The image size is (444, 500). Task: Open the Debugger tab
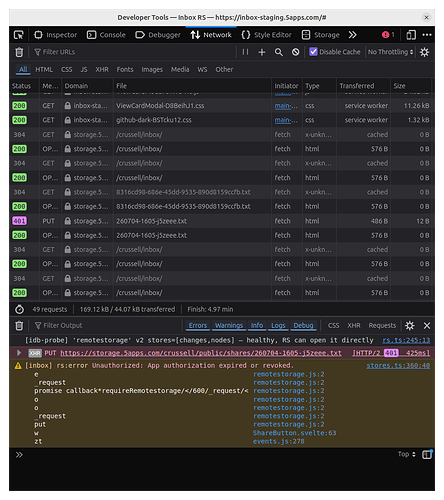click(158, 35)
